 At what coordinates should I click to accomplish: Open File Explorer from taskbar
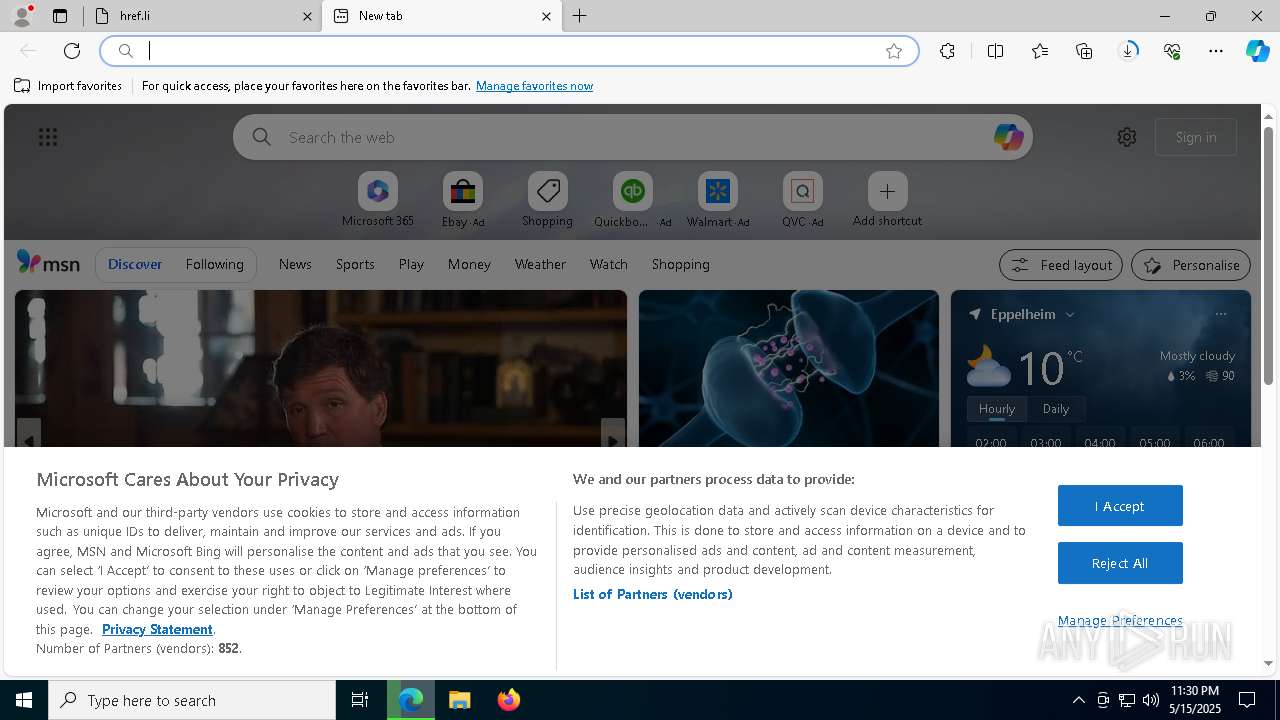pos(460,700)
